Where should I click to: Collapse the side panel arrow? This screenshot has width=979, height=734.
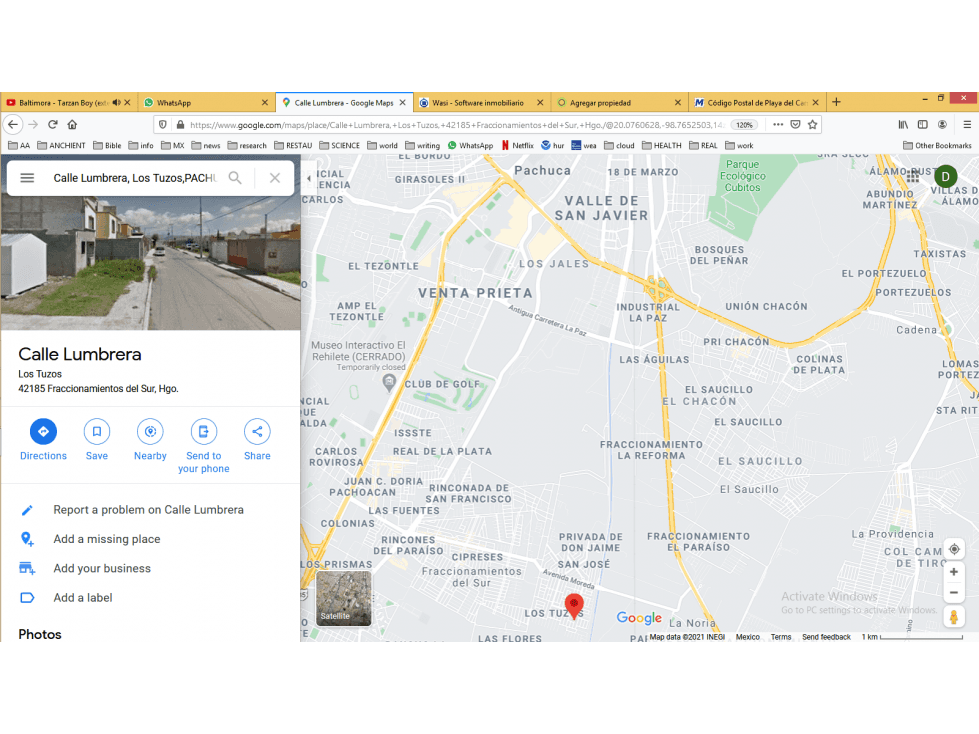308,179
